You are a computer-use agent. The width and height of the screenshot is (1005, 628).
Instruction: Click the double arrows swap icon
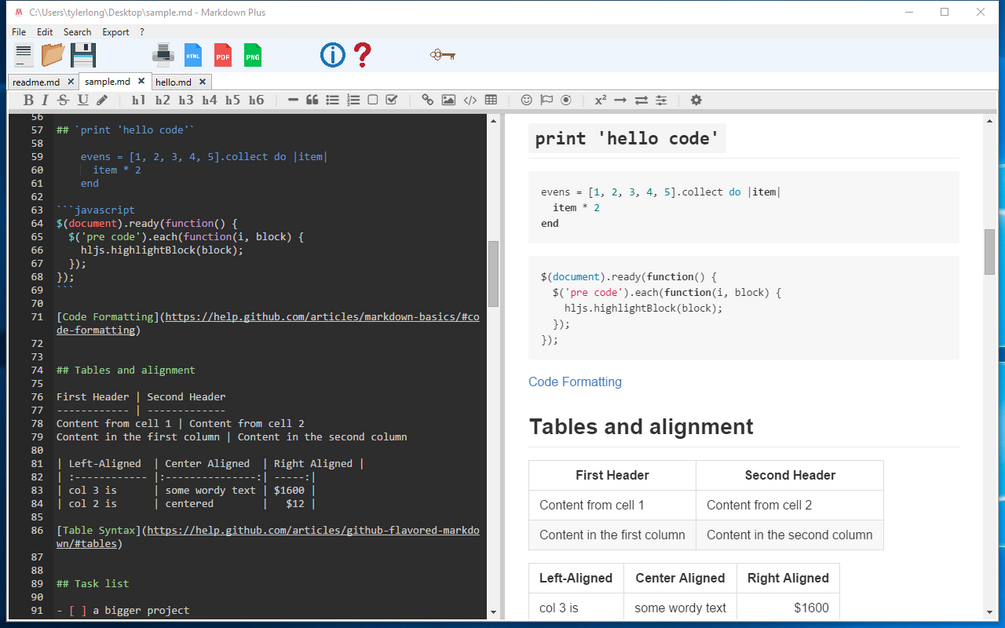641,100
